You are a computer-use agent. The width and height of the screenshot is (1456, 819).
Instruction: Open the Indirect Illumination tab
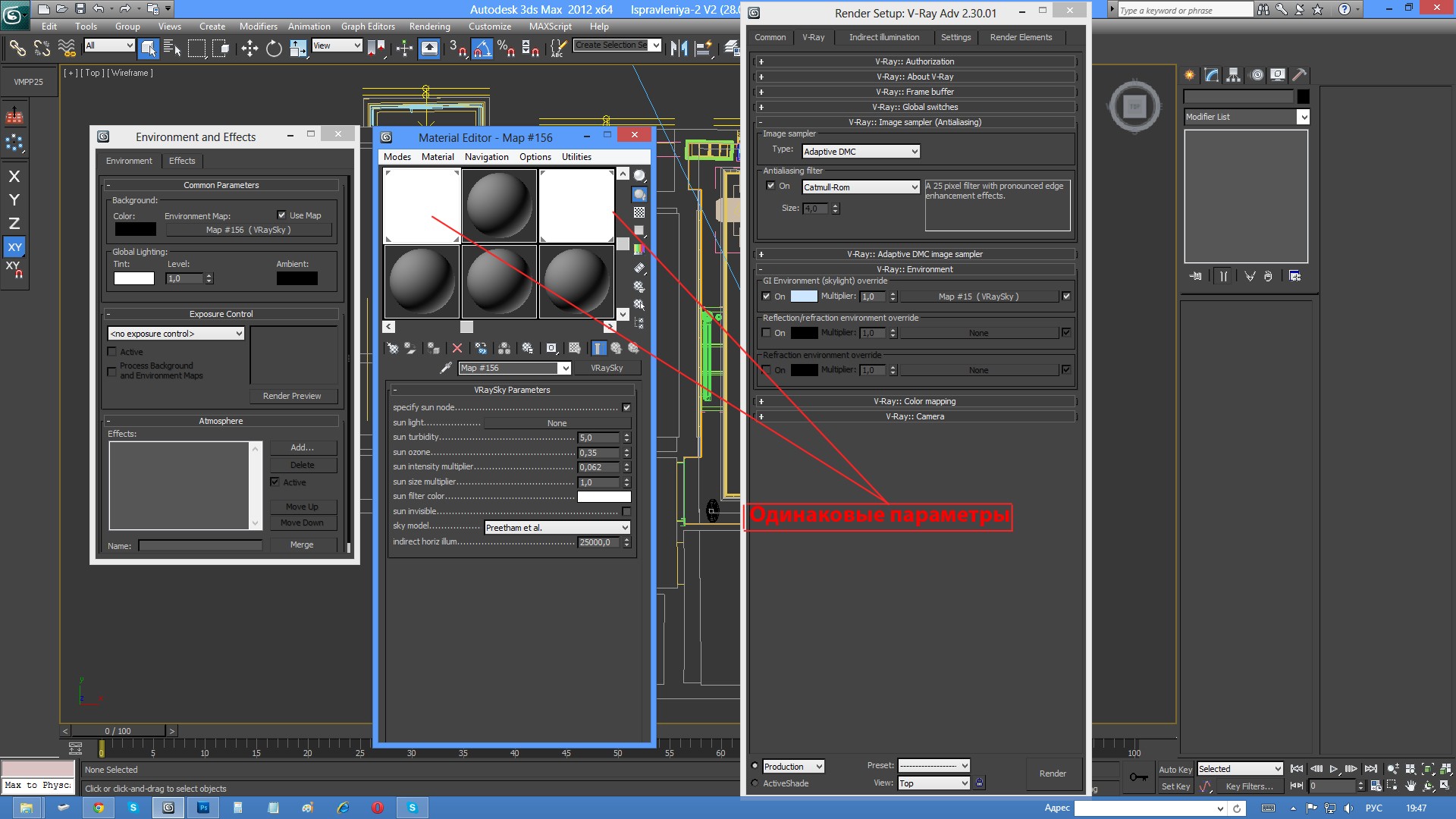884,37
